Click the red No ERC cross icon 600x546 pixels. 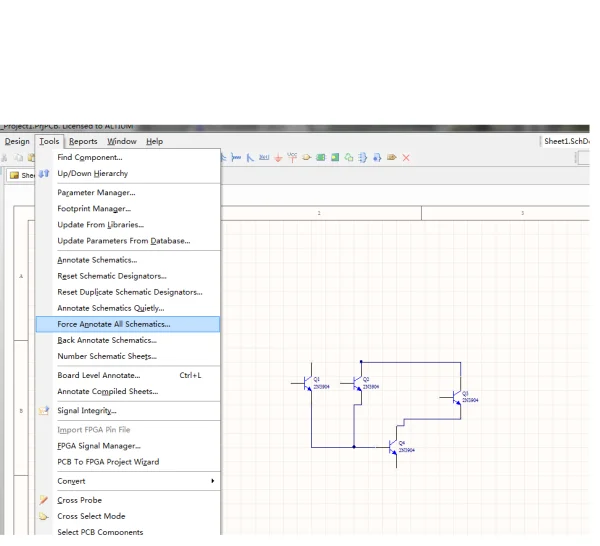pos(406,158)
